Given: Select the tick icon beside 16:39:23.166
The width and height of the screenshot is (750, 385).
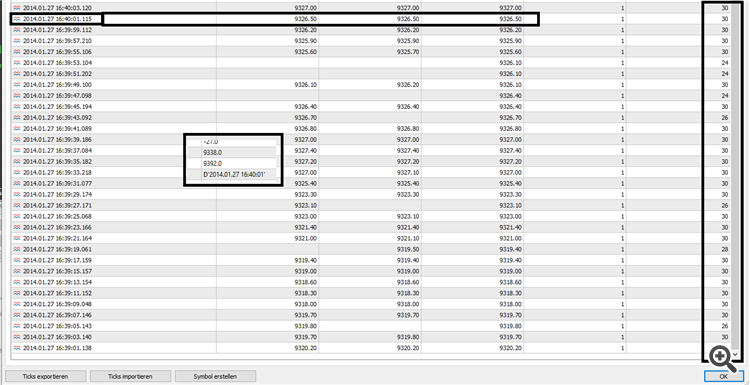Looking at the screenshot, I should pyautogui.click(x=18, y=228).
